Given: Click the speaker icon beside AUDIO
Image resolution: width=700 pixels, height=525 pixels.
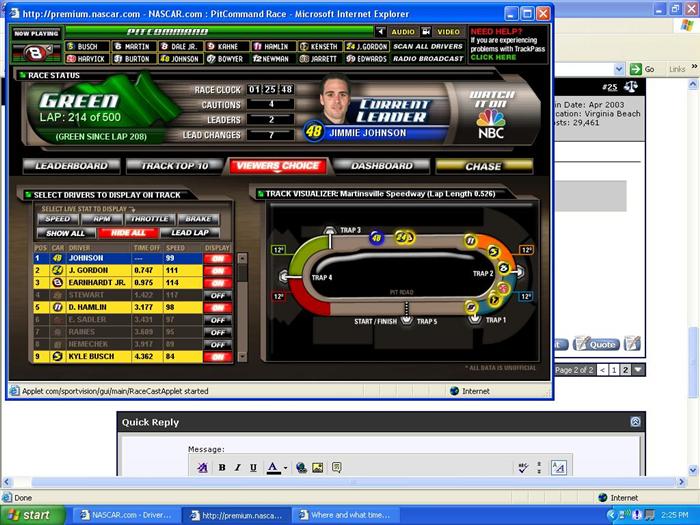Looking at the screenshot, I should coord(381,32).
